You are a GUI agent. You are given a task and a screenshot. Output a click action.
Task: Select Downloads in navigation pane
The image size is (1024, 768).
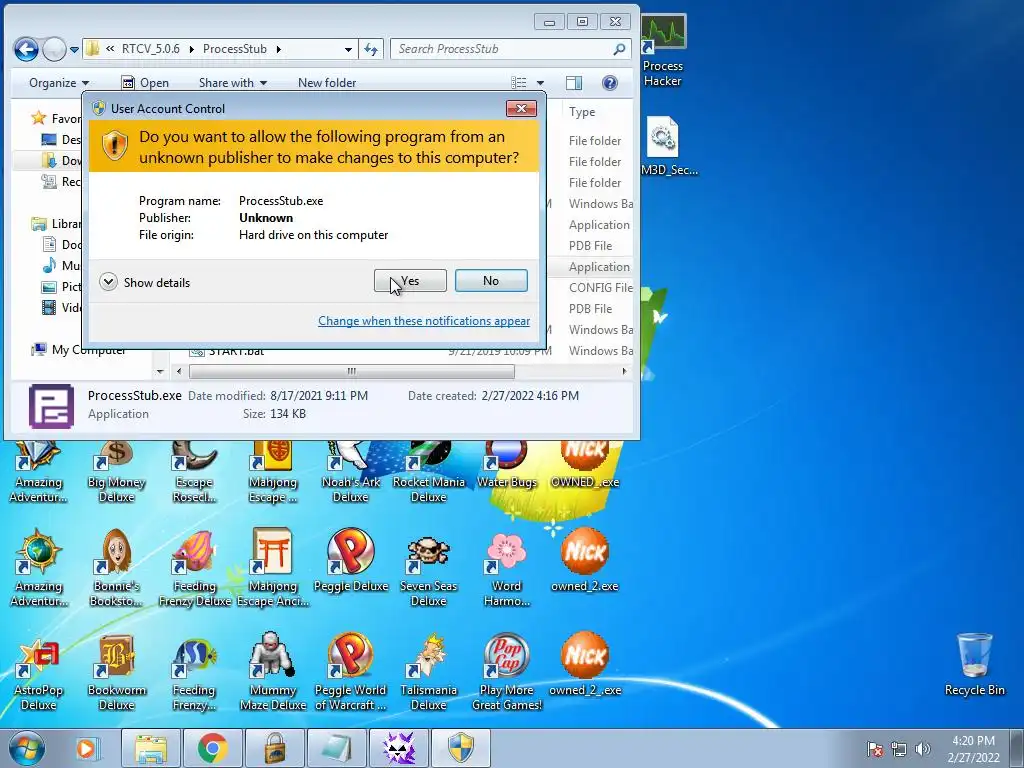[61, 160]
